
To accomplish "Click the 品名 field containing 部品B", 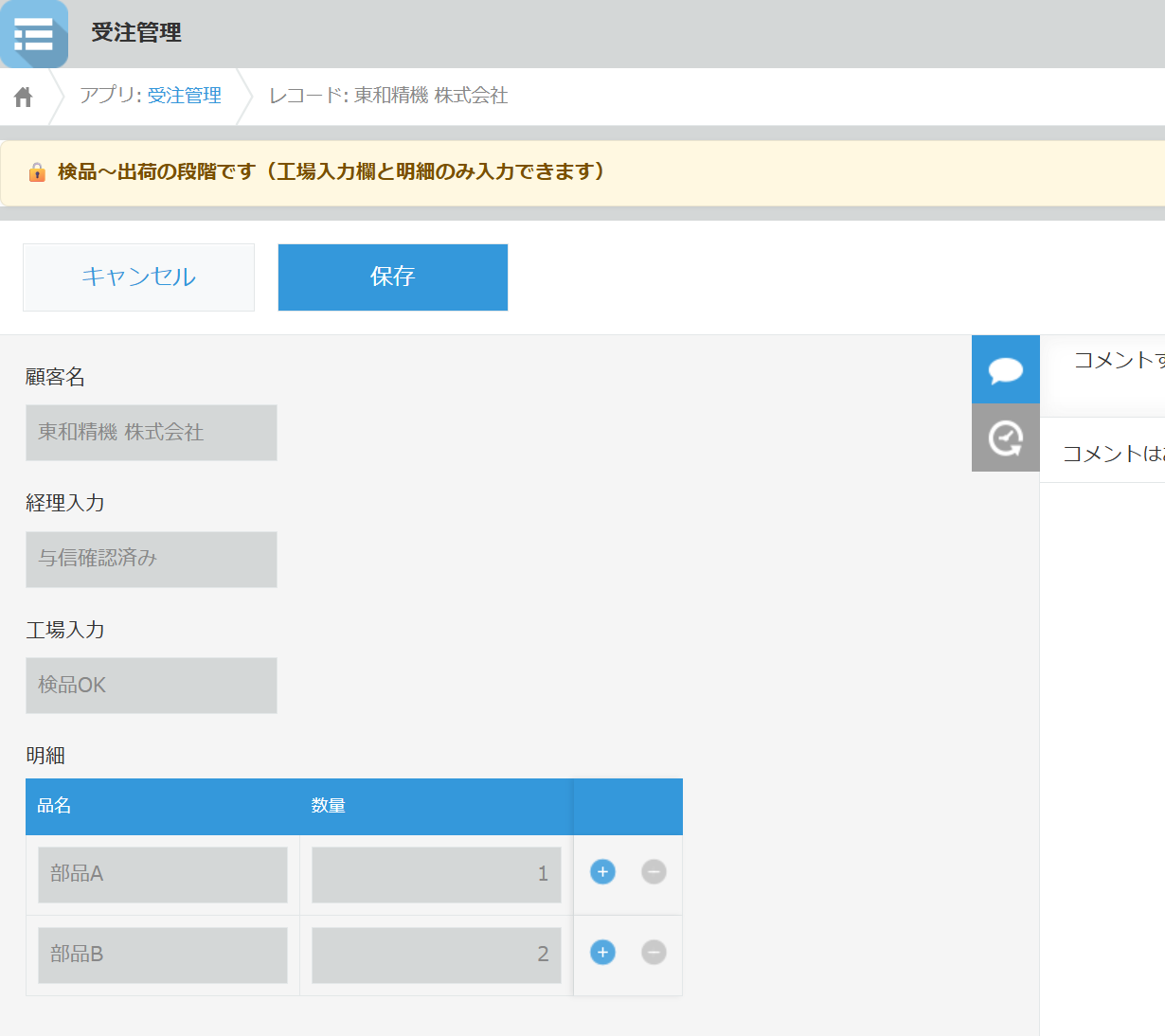I will [163, 955].
